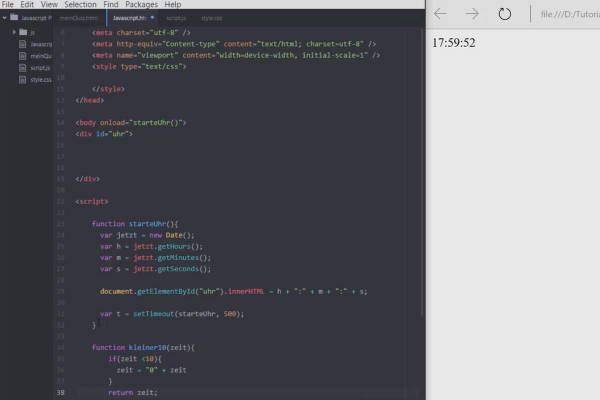Click 'getSeconds' in the code
This screenshot has height=400, width=600.
[178, 269]
